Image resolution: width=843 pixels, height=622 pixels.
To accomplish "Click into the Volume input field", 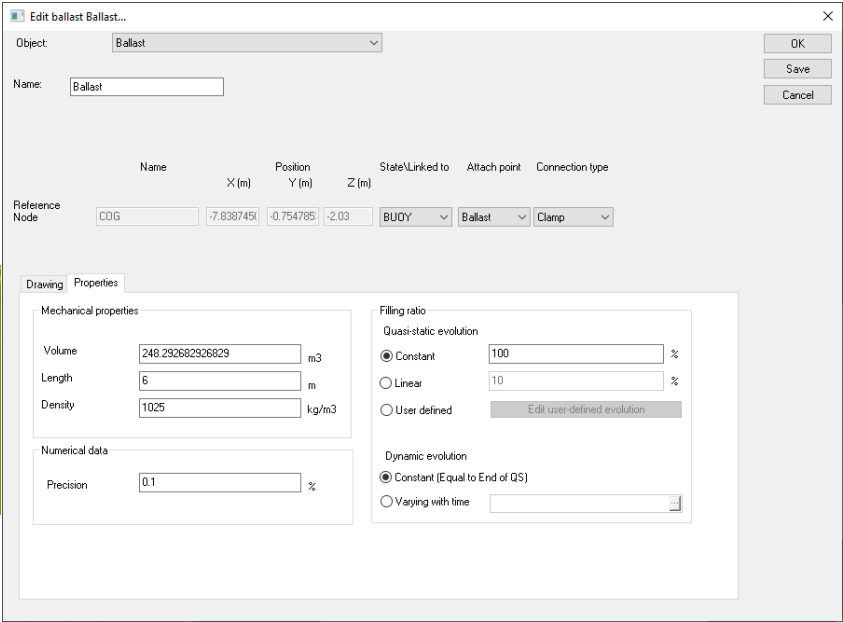I will click(220, 354).
